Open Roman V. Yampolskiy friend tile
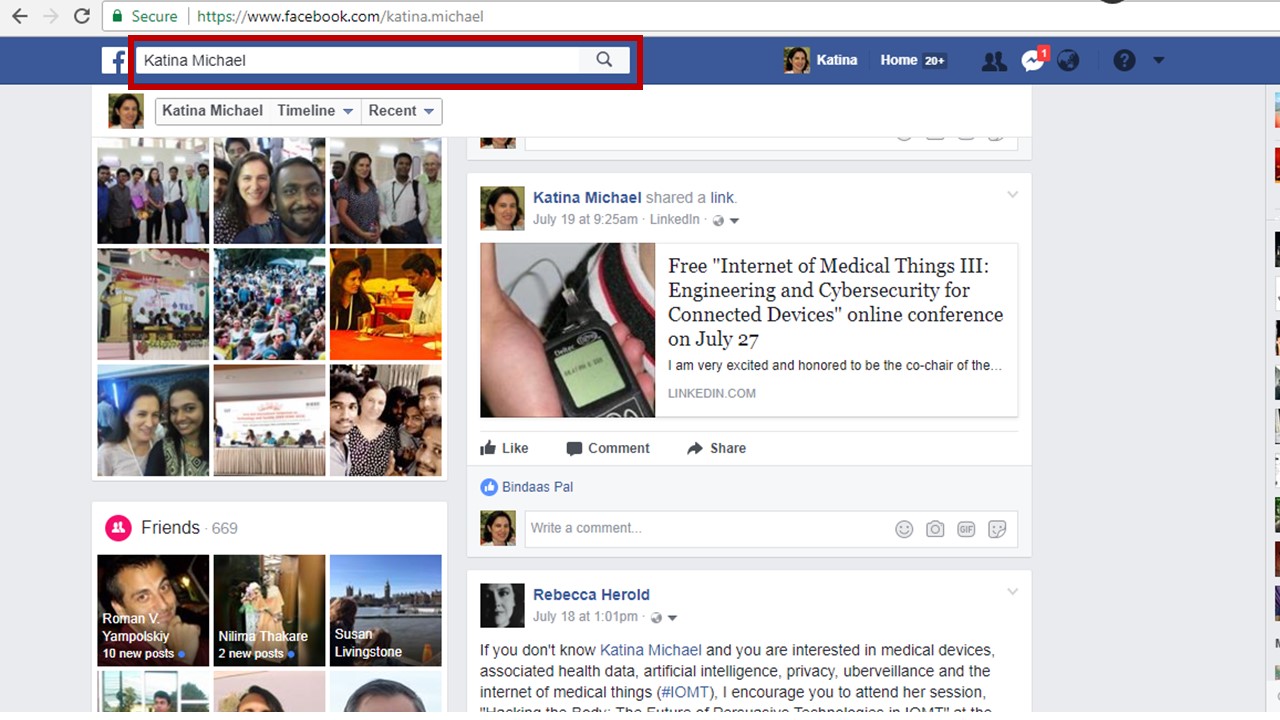This screenshot has height=720, width=1280. 153,611
